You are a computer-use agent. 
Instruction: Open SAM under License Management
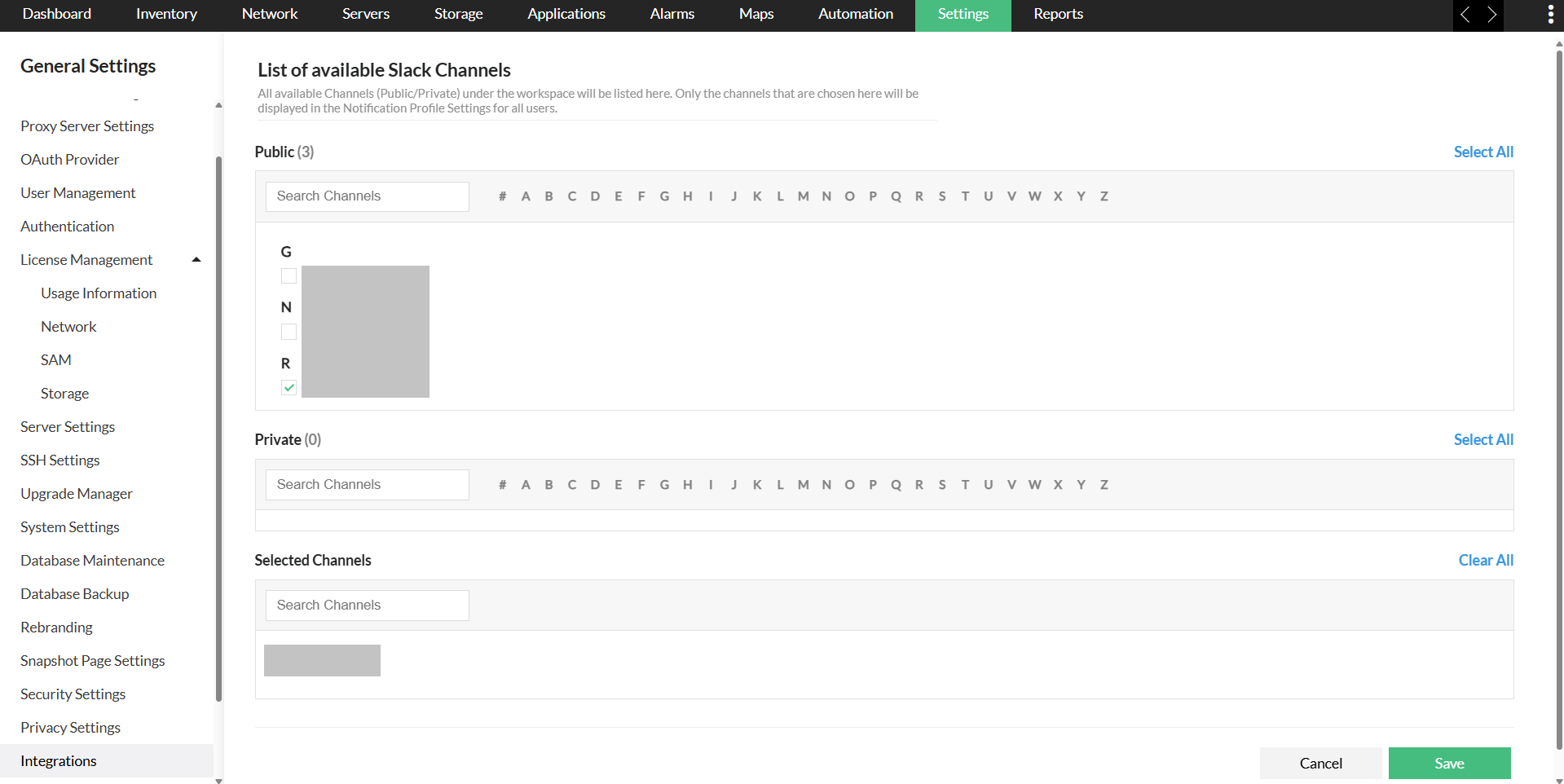[x=56, y=360]
